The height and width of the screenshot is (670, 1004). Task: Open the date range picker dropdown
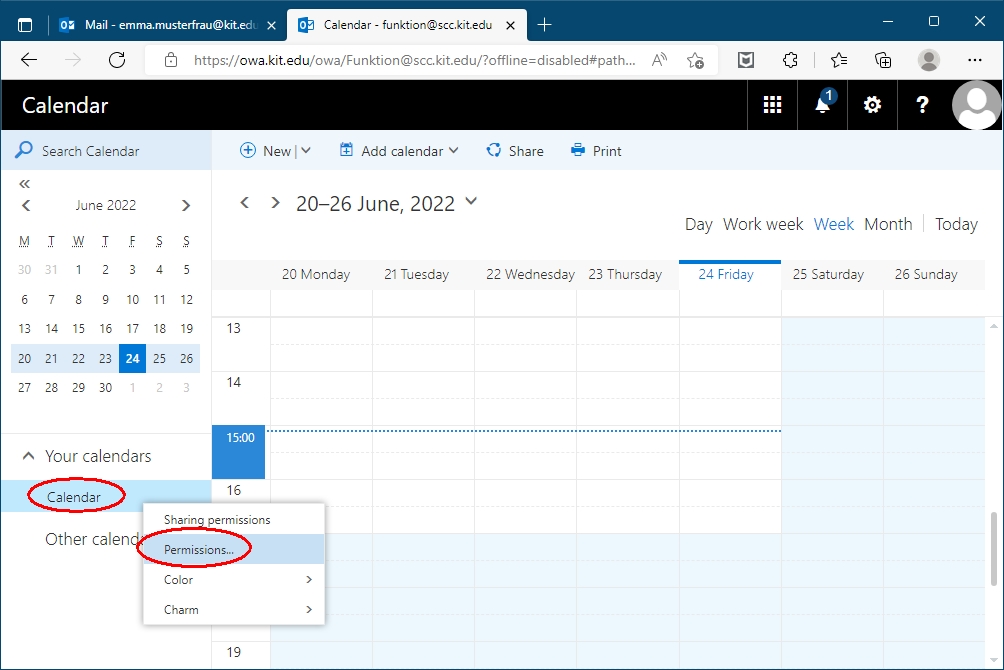[x=471, y=202]
